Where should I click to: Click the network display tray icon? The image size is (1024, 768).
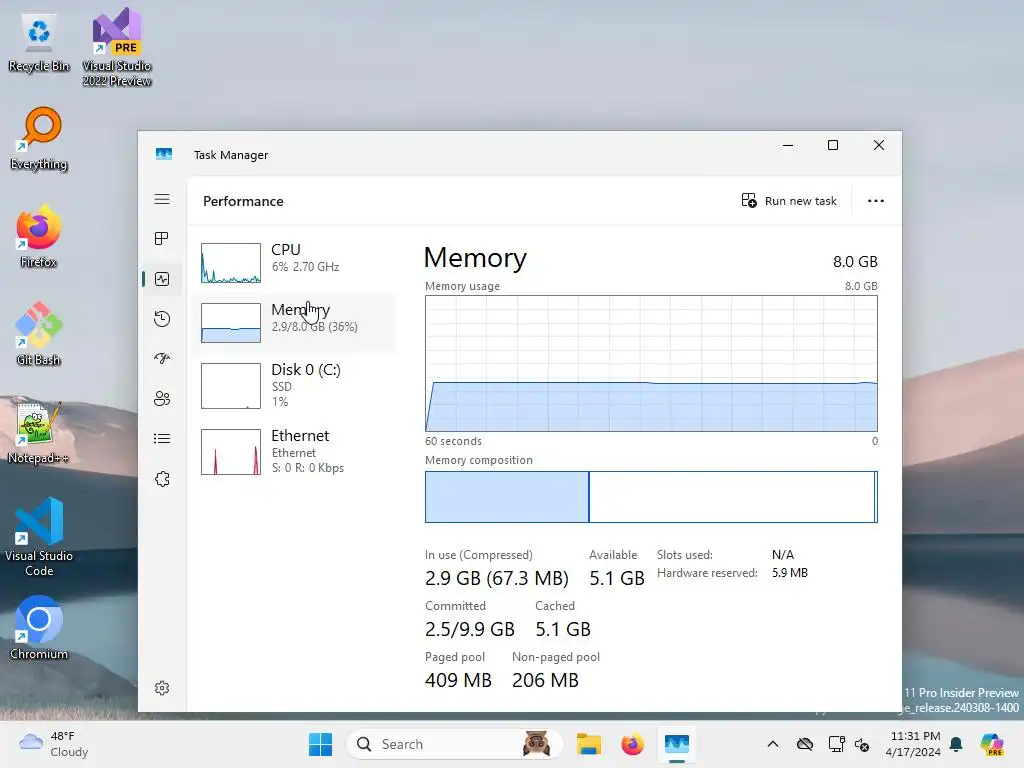point(836,744)
